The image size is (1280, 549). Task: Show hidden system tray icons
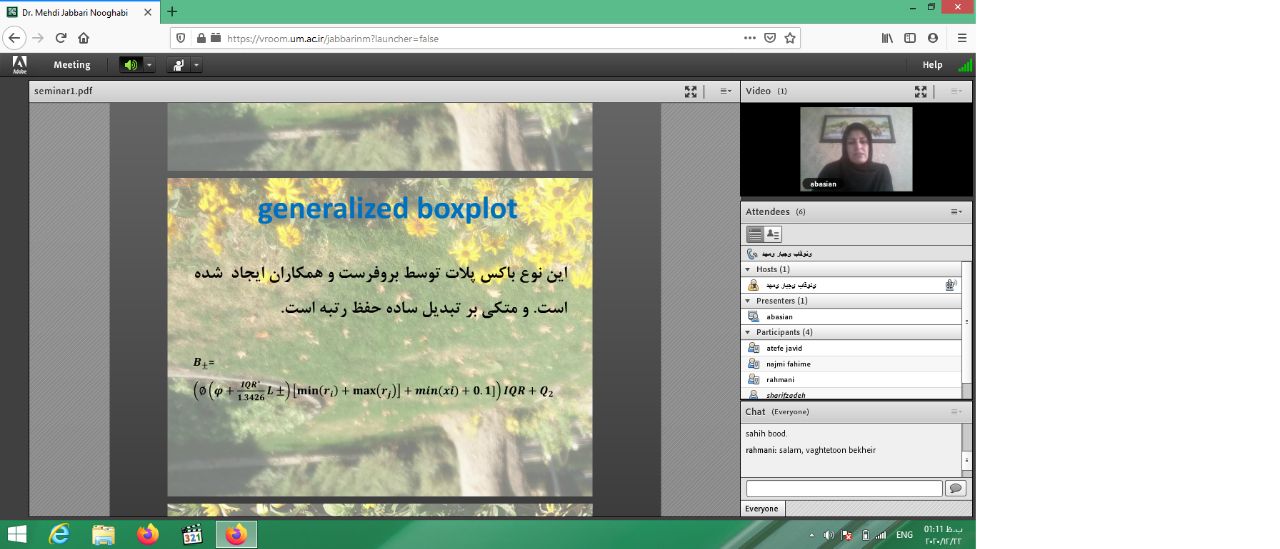pos(811,535)
